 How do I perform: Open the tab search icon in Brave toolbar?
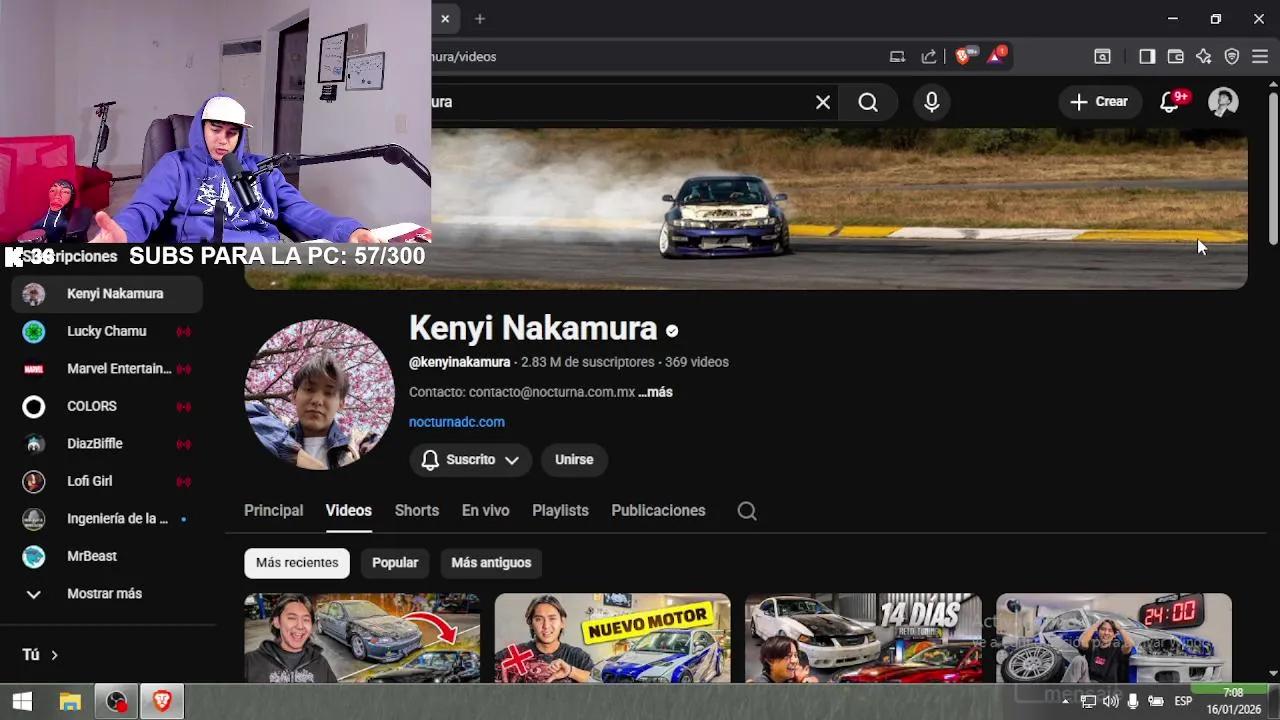click(1102, 57)
